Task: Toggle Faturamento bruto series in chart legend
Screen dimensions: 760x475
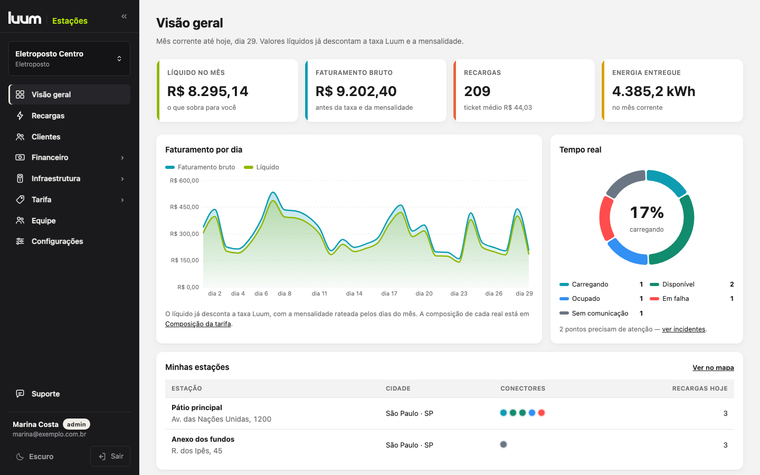Action: 200,167
